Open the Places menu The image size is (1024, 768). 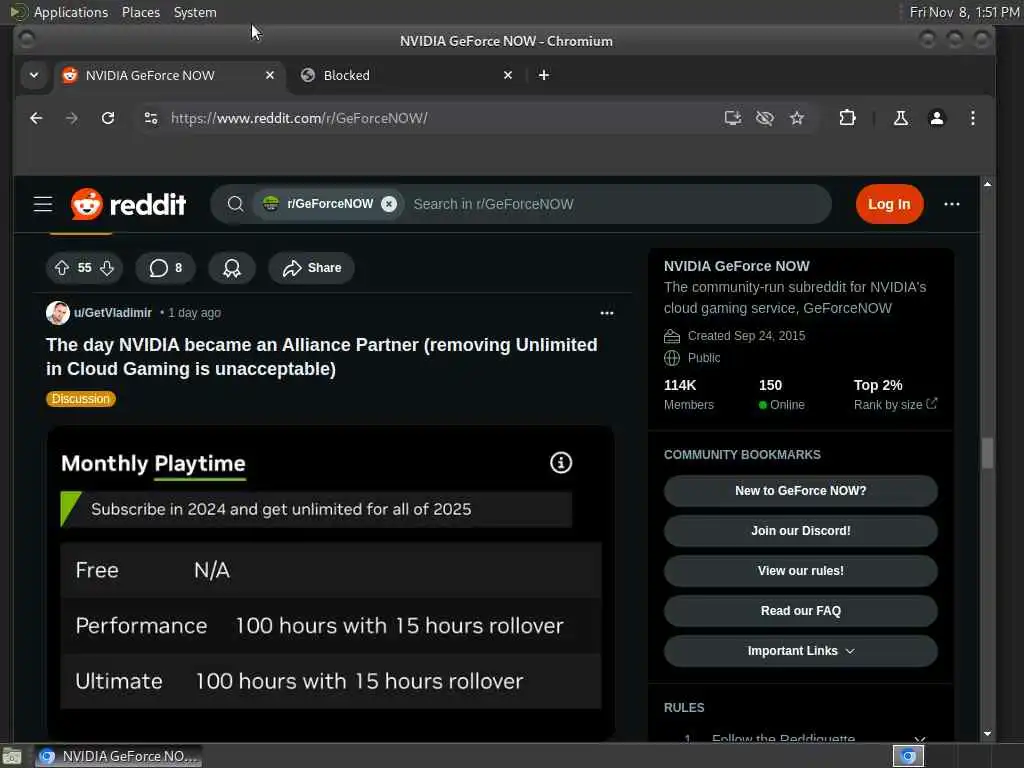(x=141, y=12)
